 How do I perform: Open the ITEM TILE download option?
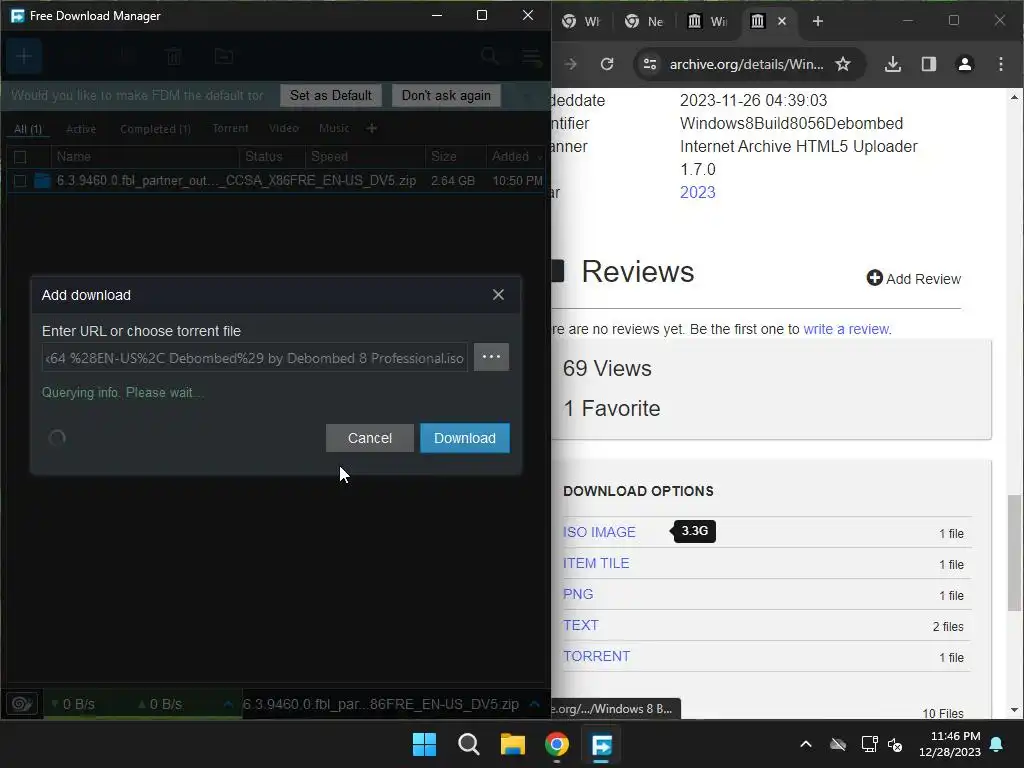coord(596,563)
